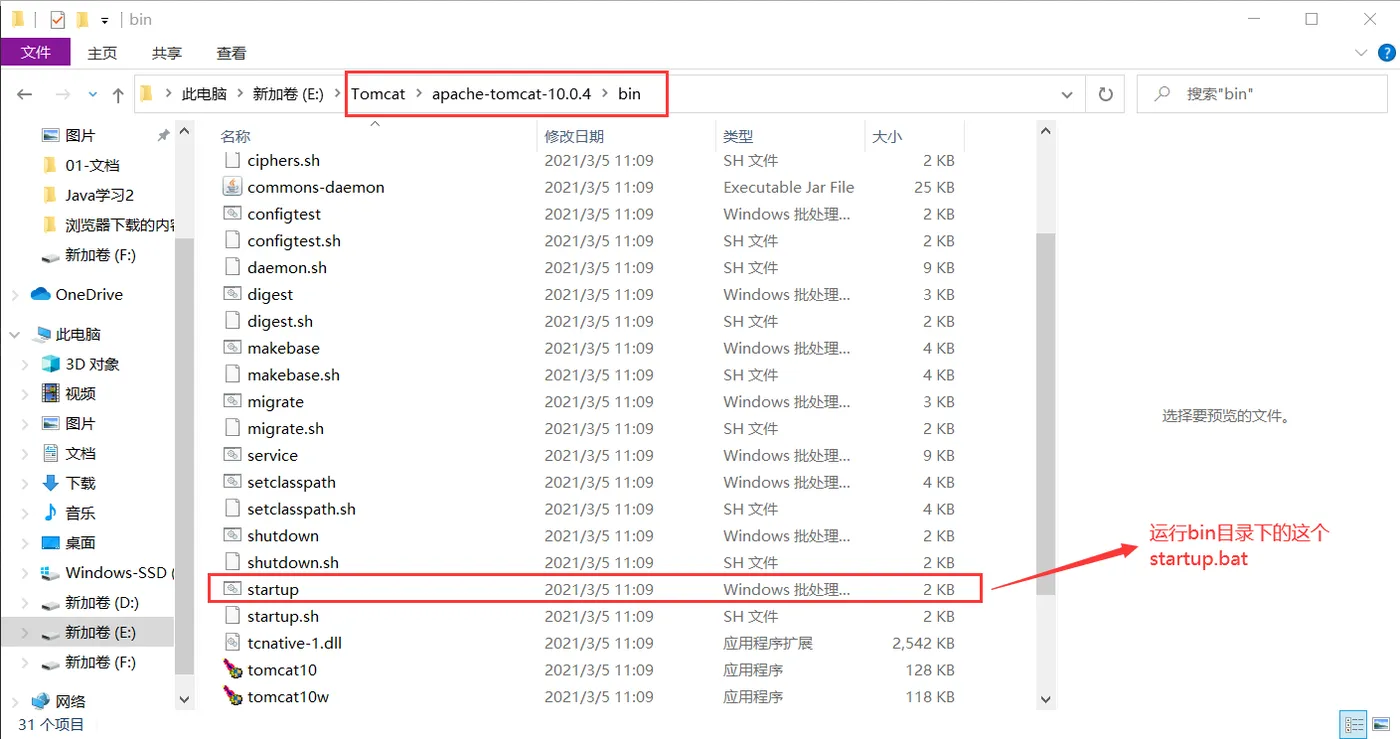
Task: Select the migrate batch file
Action: (275, 402)
